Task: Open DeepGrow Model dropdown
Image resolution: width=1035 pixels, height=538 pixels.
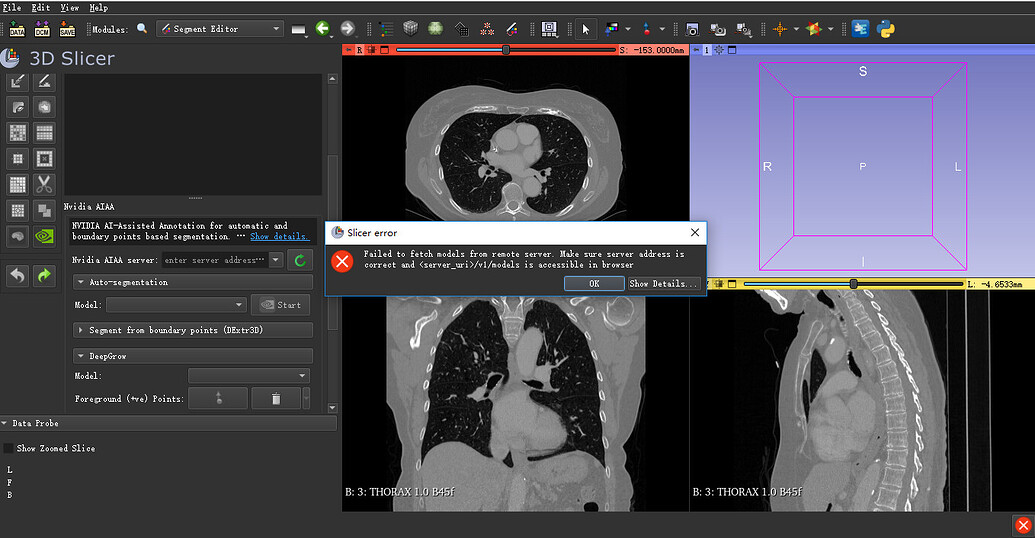Action: pyautogui.click(x=249, y=376)
